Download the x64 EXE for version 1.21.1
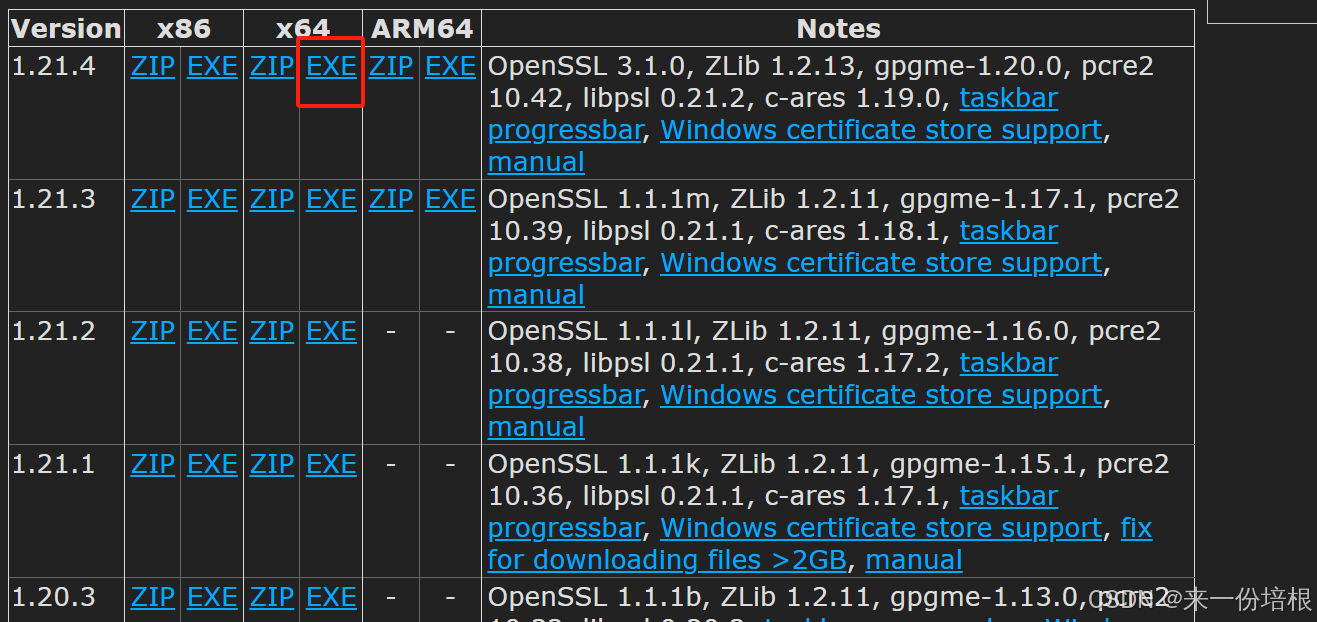 pyautogui.click(x=331, y=465)
